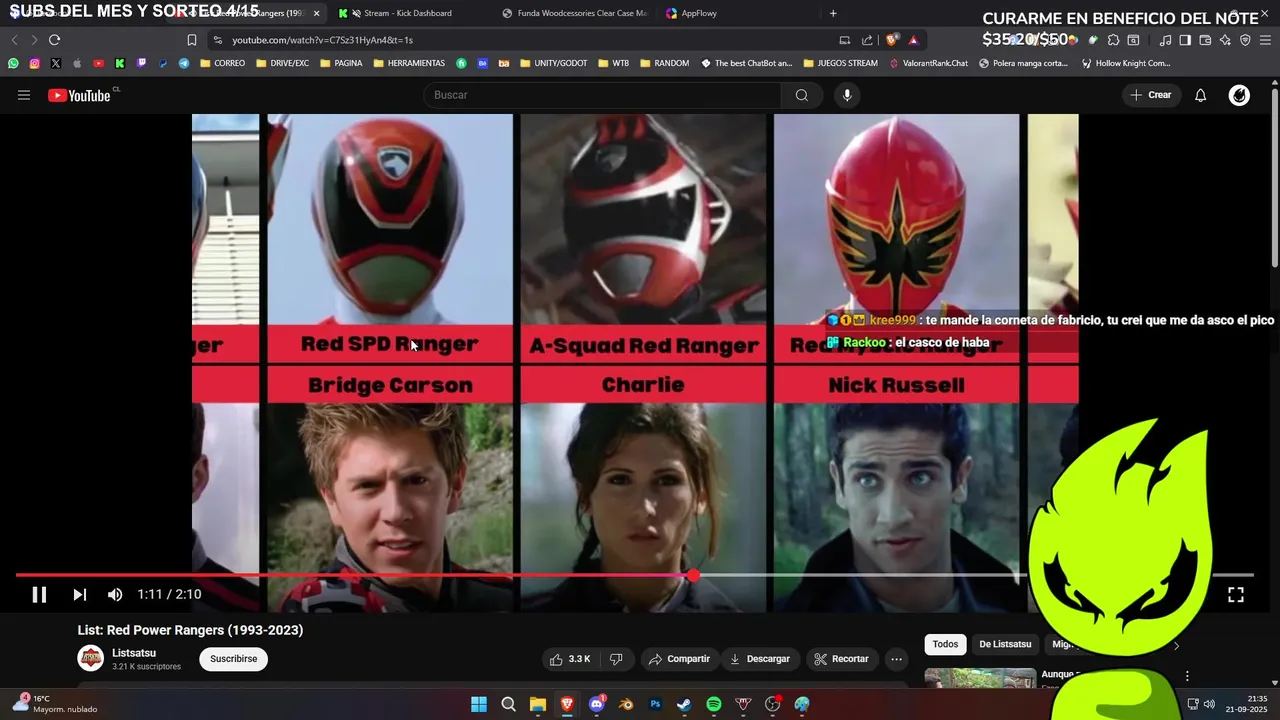Skip to next video
The height and width of the screenshot is (720, 1280).
point(79,594)
